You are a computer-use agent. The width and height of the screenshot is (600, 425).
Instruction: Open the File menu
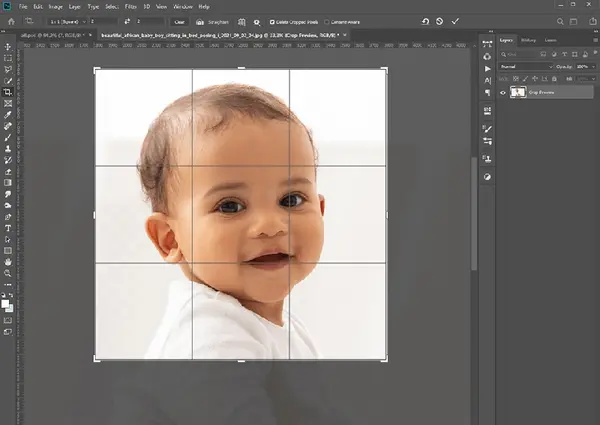tap(23, 7)
